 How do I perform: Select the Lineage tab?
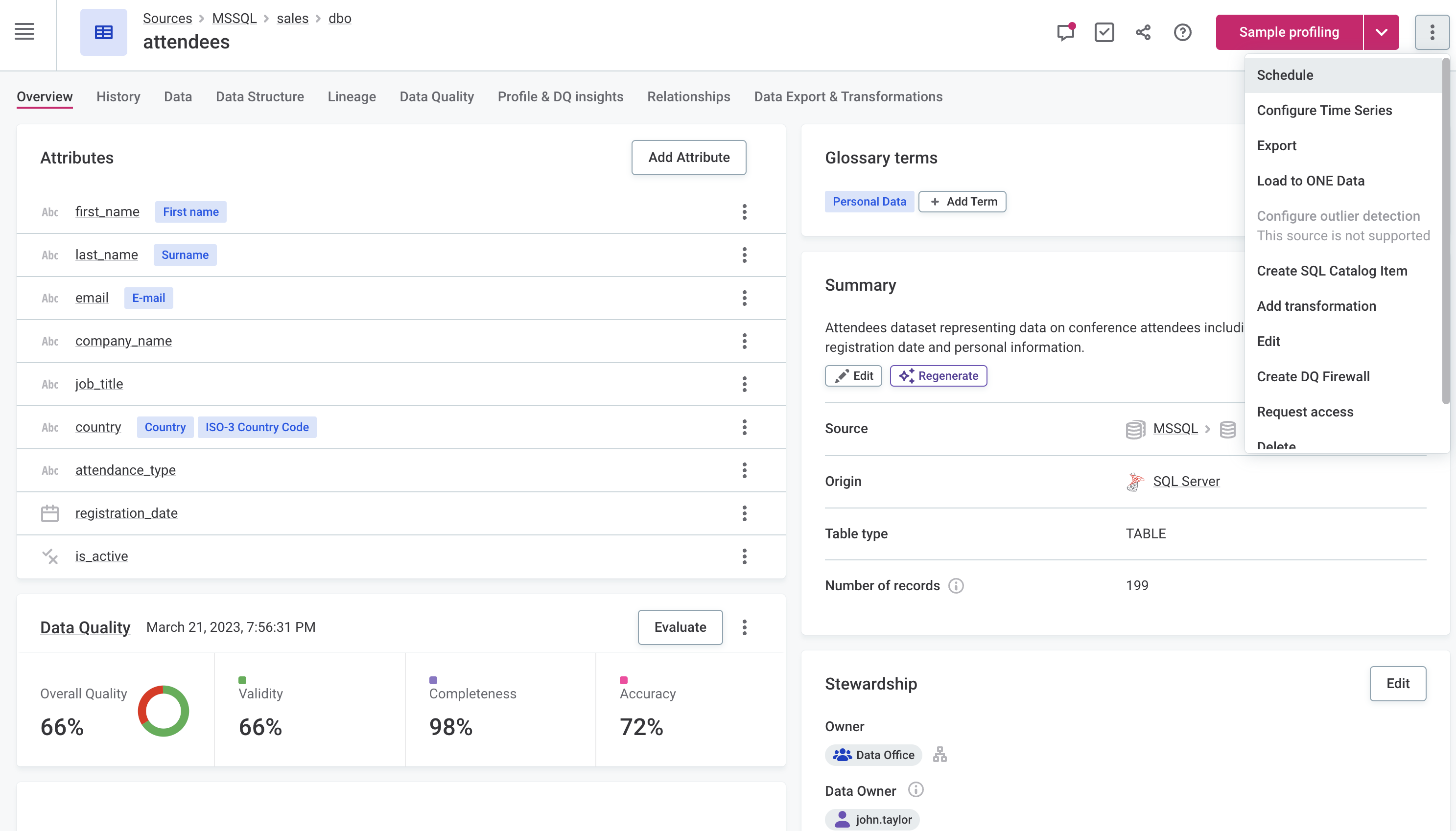pos(351,96)
